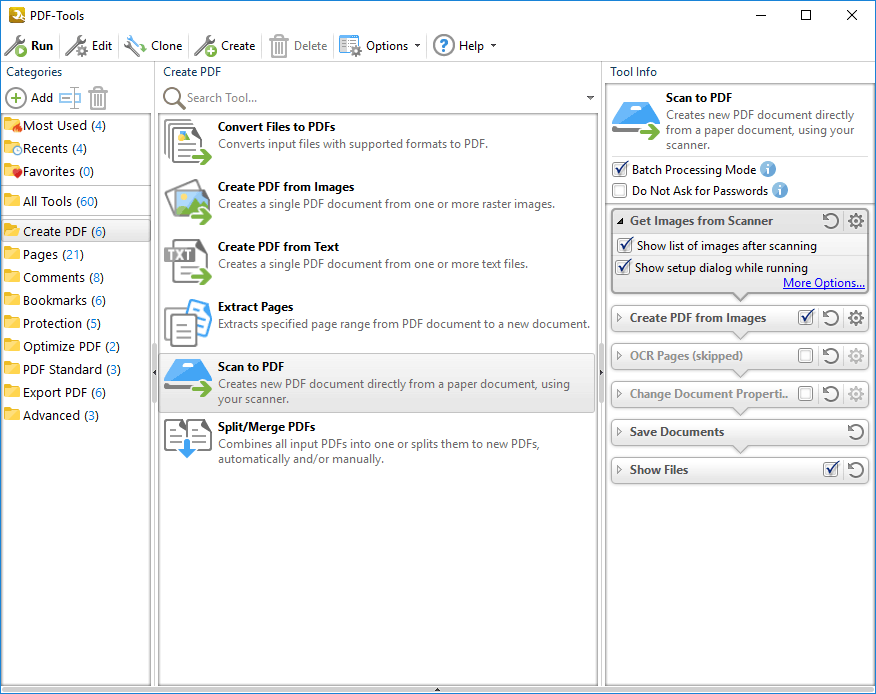Click the delete category trash icon
Screen dimensions: 876x694
(x=97, y=98)
